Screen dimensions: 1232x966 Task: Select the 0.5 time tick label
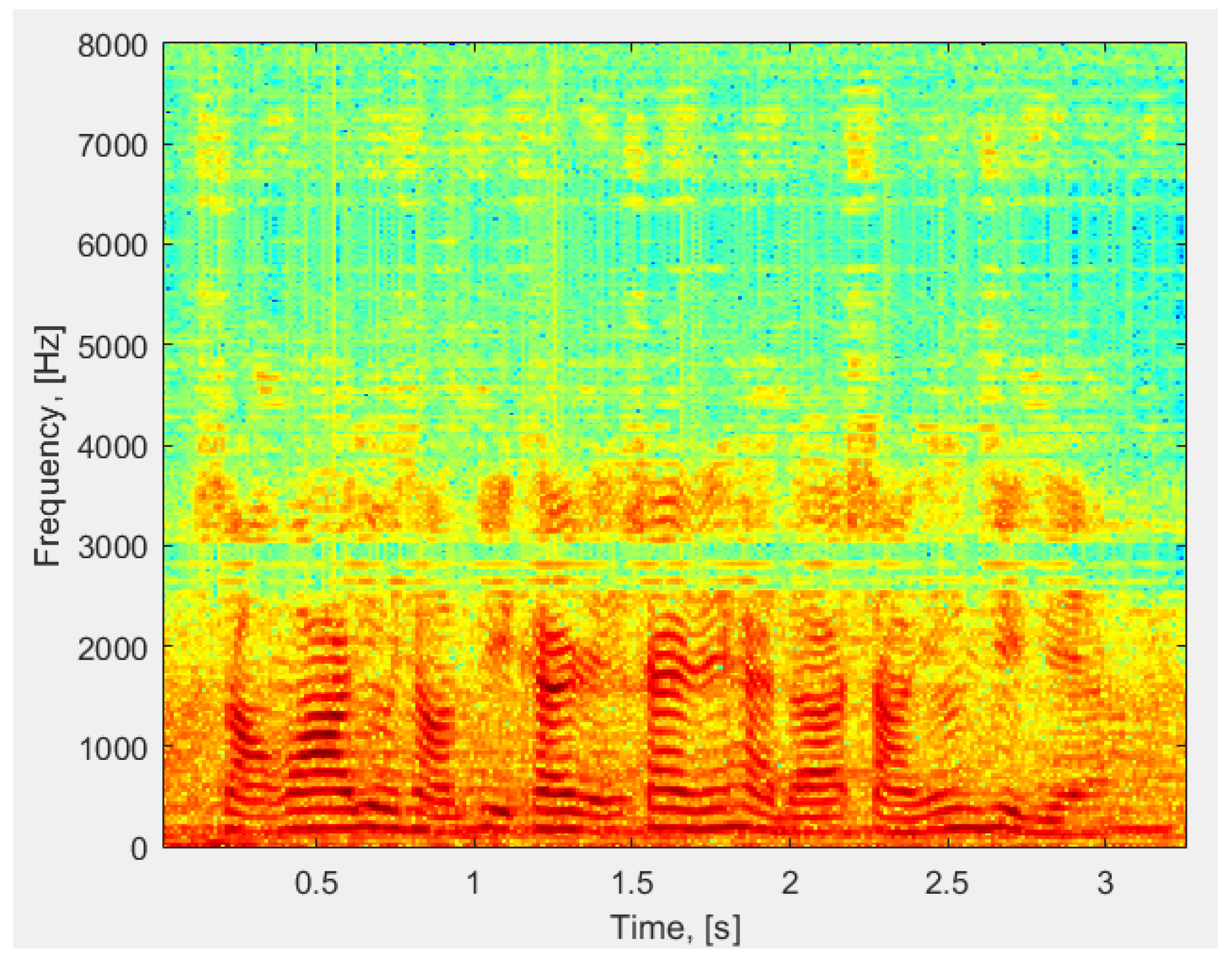[x=316, y=882]
